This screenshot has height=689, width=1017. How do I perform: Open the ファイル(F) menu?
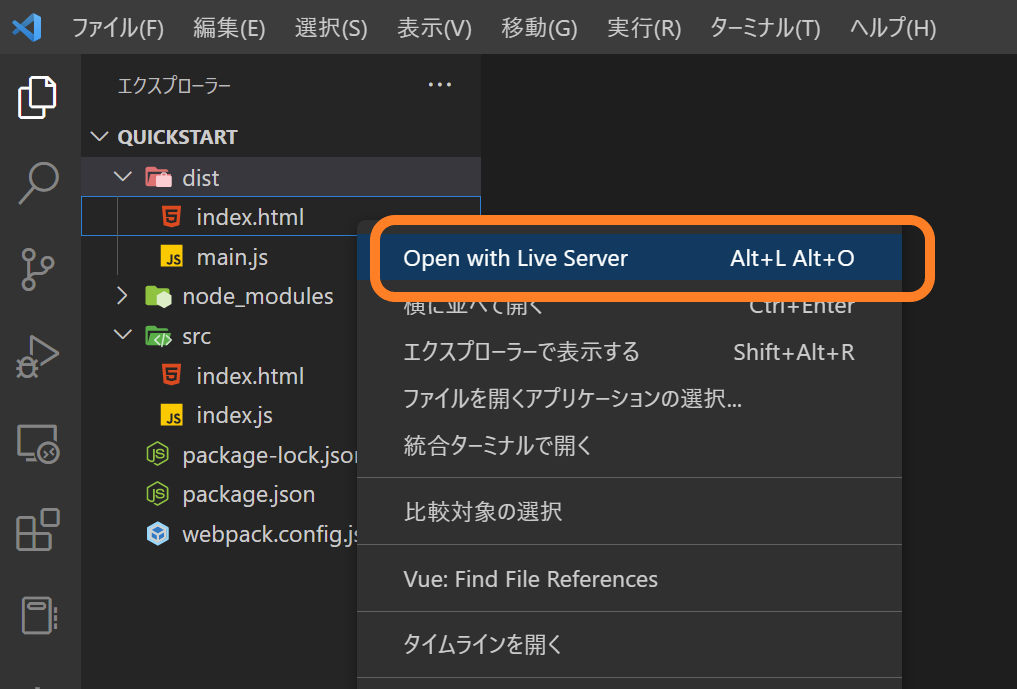[x=117, y=28]
